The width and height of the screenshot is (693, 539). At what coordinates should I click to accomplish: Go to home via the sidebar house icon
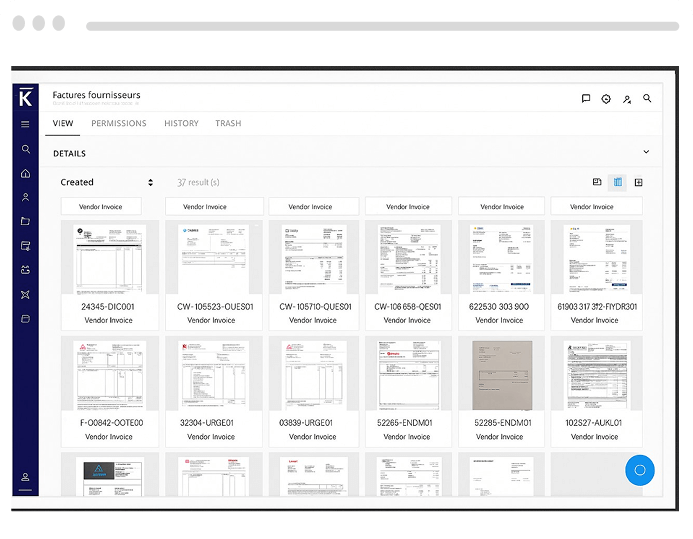[26, 173]
